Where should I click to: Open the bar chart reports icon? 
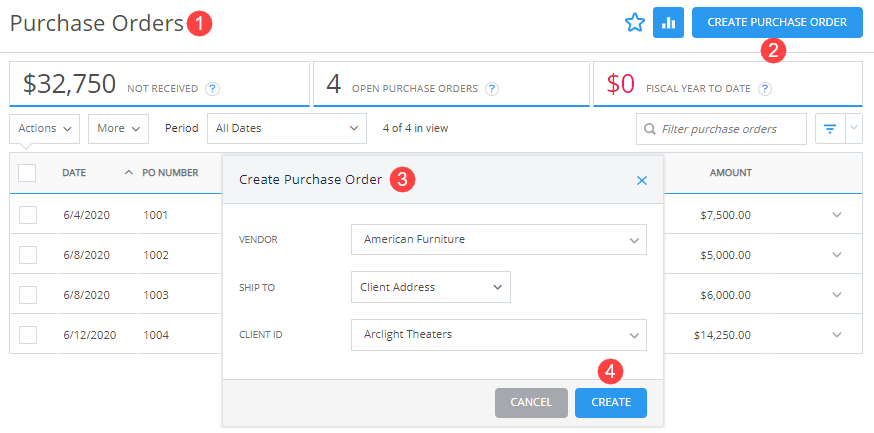(668, 23)
